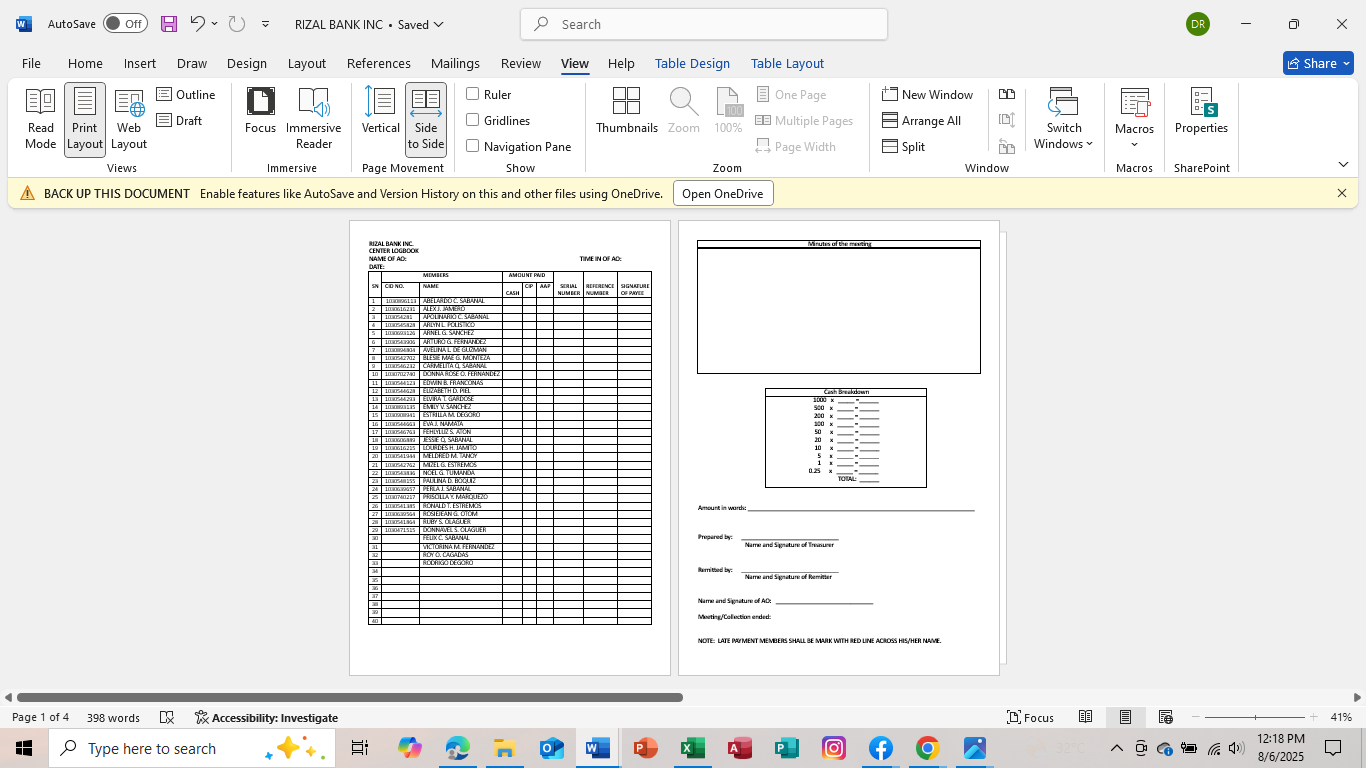Enable the Gridlines checkbox

[x=473, y=120]
